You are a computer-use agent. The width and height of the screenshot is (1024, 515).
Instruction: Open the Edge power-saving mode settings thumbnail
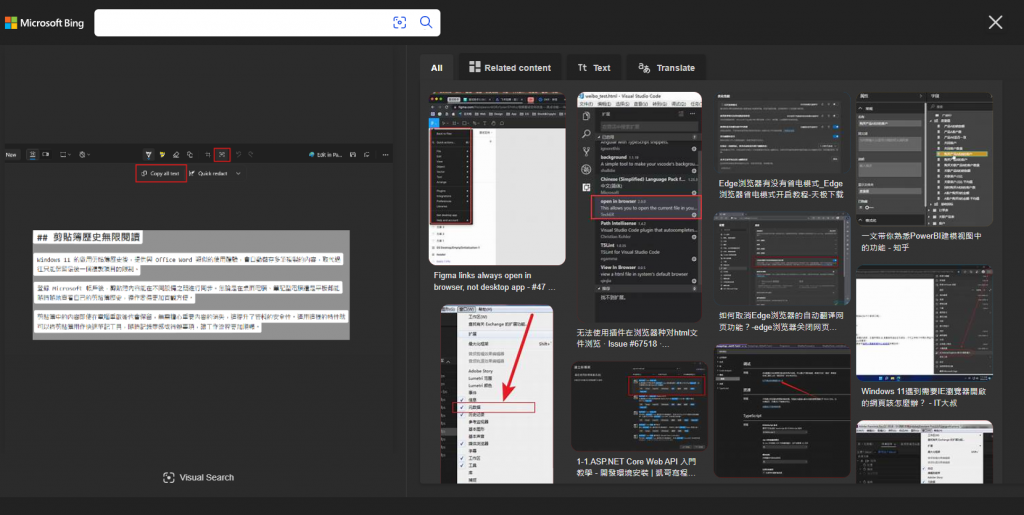782,133
